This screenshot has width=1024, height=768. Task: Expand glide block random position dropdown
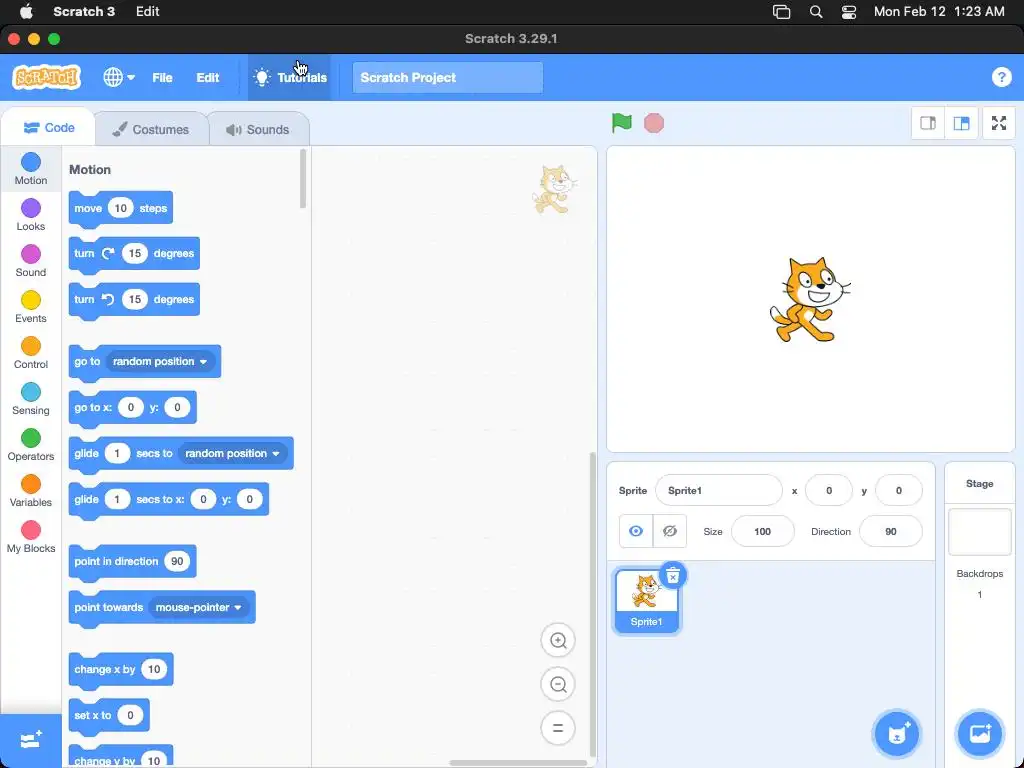pos(232,453)
